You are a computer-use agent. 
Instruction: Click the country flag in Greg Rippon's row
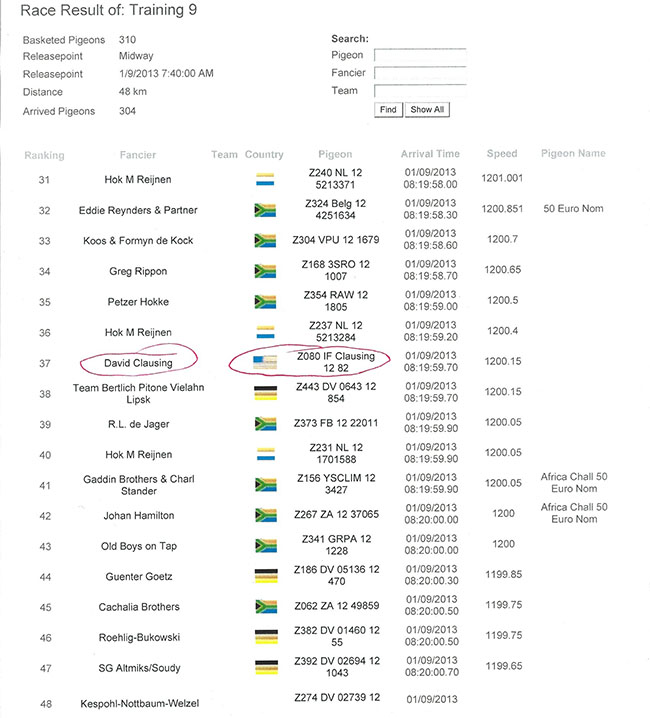[265, 271]
